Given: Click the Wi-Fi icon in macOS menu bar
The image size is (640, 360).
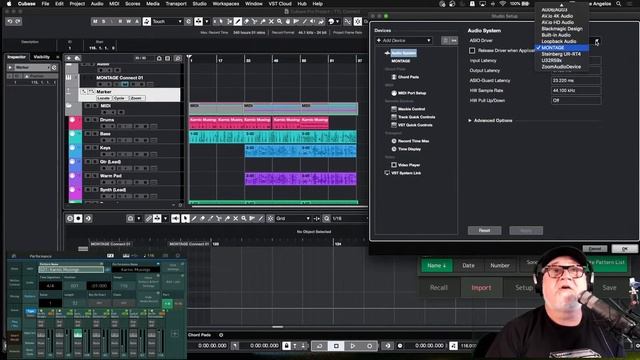Looking at the screenshot, I should pyautogui.click(x=502, y=4).
